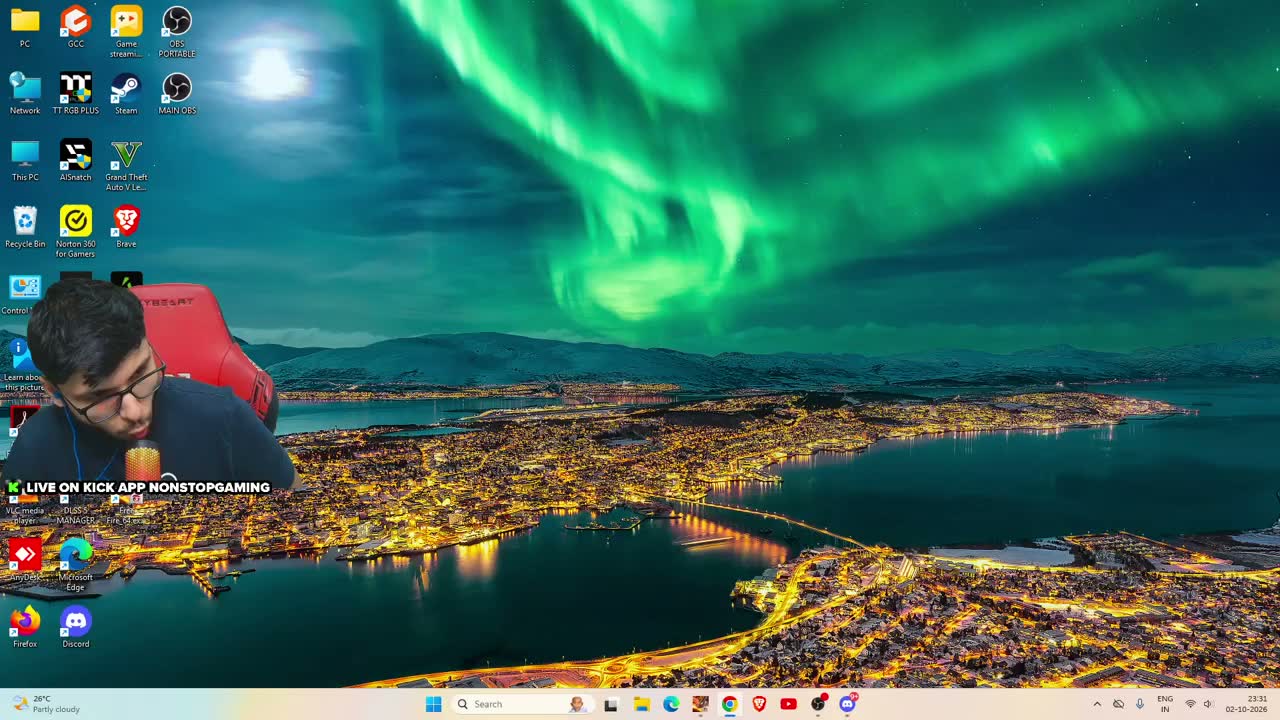The height and width of the screenshot is (720, 1280).
Task: Select the Firefox desktop shortcut
Action: pyautogui.click(x=25, y=627)
